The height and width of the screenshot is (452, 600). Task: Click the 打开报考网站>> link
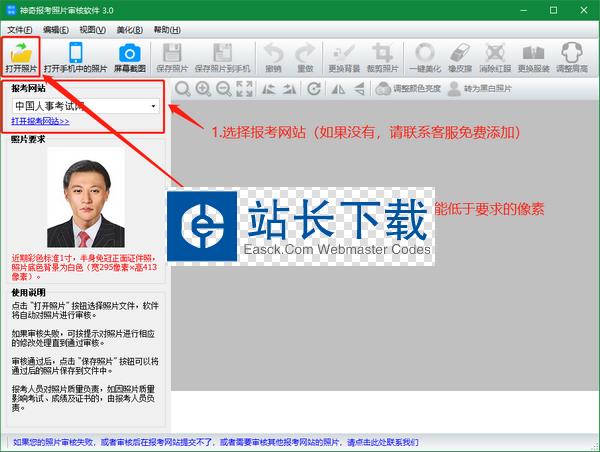point(40,121)
